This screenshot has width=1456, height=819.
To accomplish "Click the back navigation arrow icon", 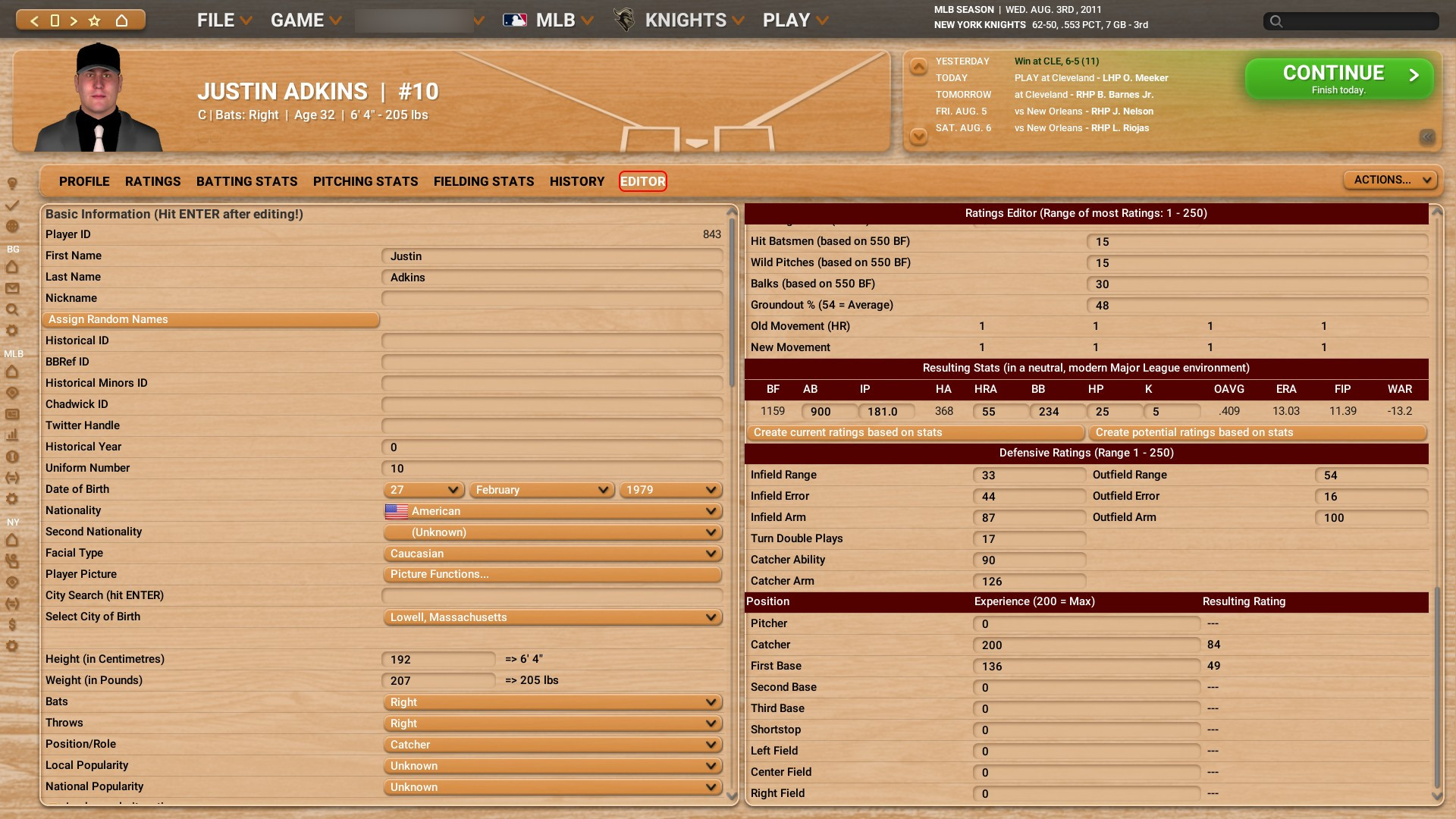I will coord(34,20).
